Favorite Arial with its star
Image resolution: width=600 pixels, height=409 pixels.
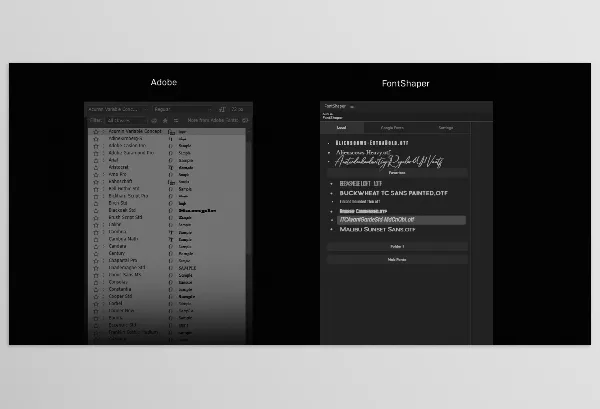96,160
